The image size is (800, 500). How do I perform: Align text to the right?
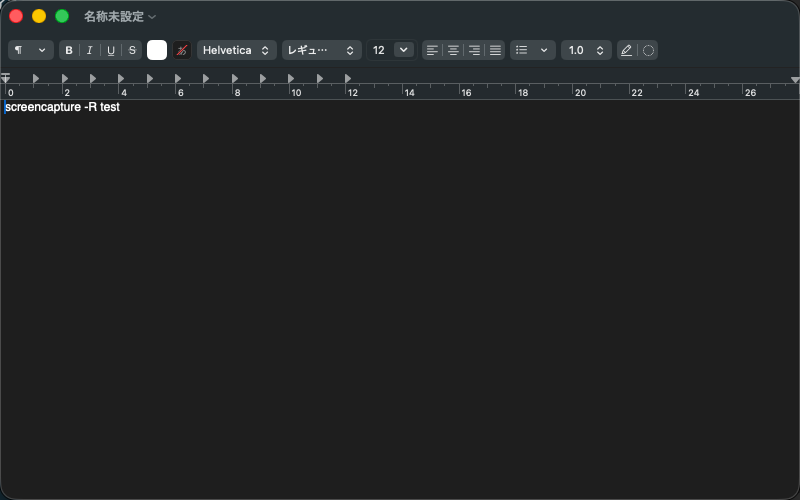pos(474,50)
